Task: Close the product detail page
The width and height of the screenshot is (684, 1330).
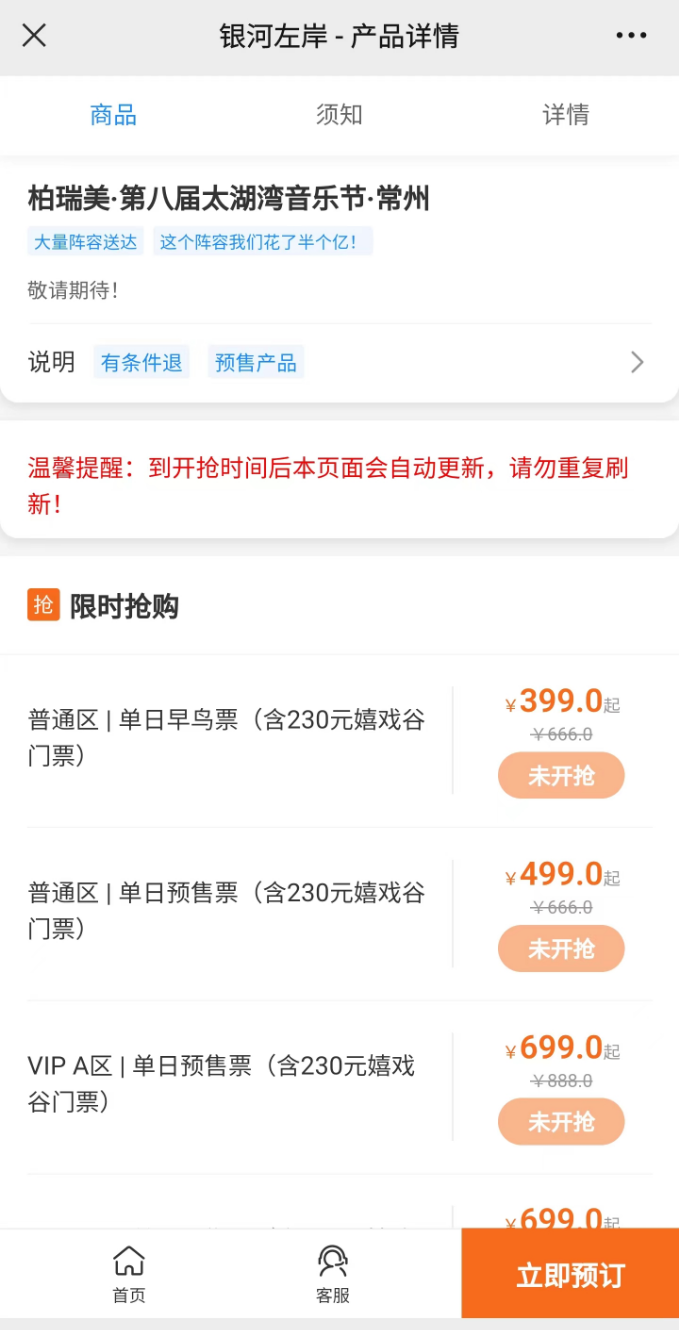Action: pos(34,36)
